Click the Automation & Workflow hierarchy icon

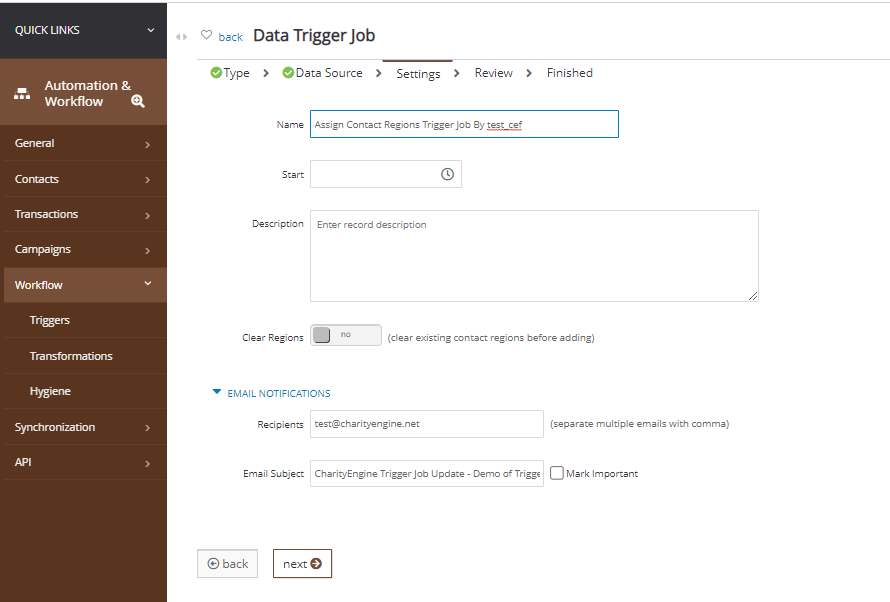click(x=22, y=94)
